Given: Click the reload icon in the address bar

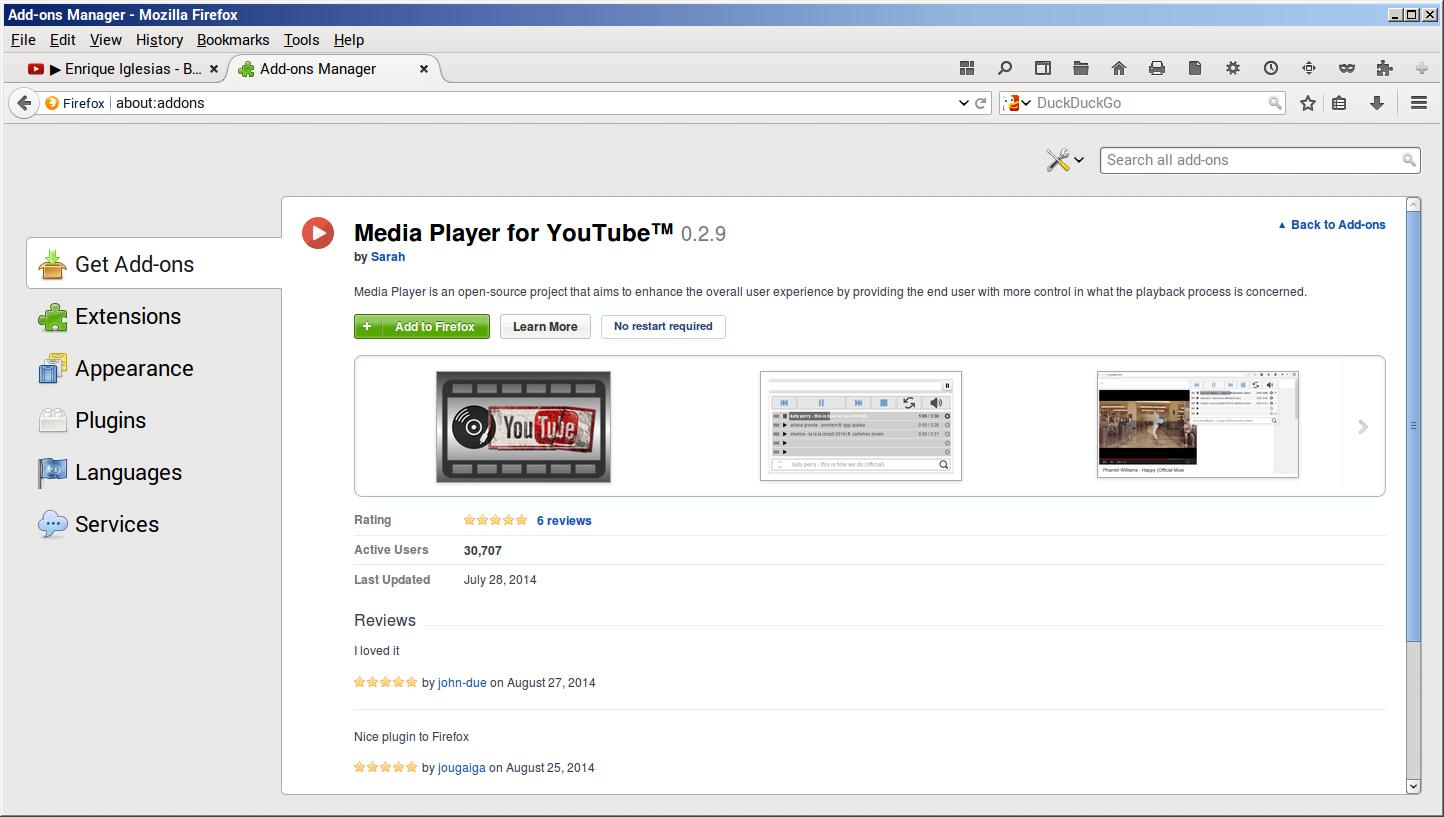Looking at the screenshot, I should pos(981,103).
